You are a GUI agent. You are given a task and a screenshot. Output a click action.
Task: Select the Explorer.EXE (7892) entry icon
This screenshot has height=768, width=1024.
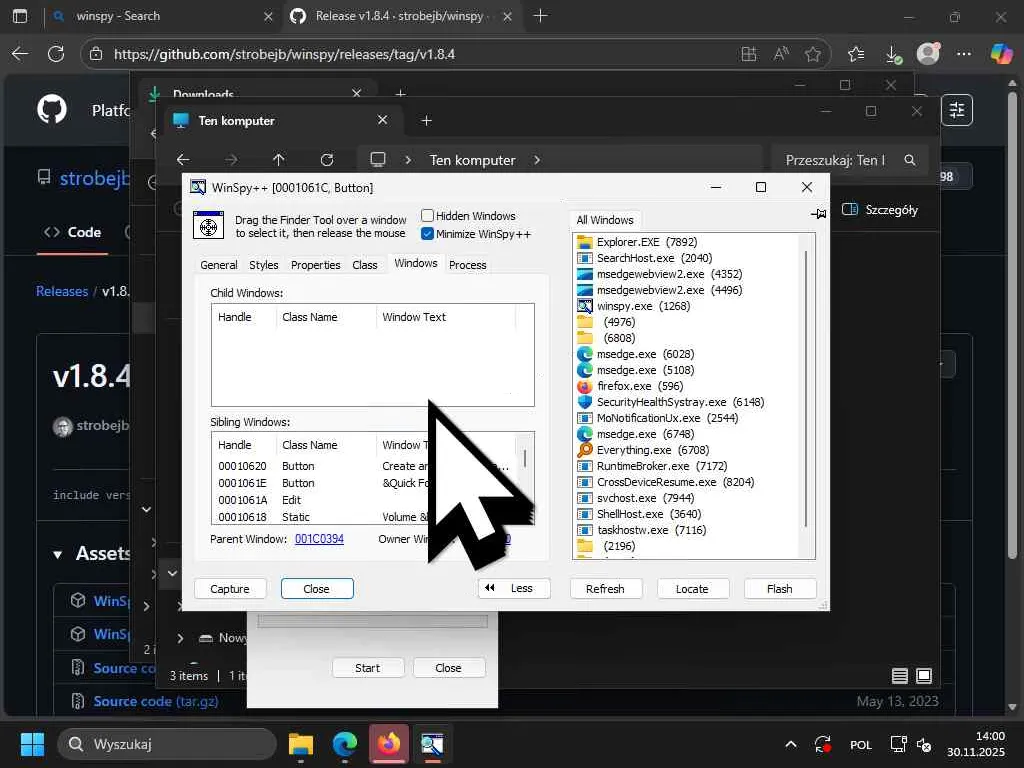pyautogui.click(x=584, y=242)
